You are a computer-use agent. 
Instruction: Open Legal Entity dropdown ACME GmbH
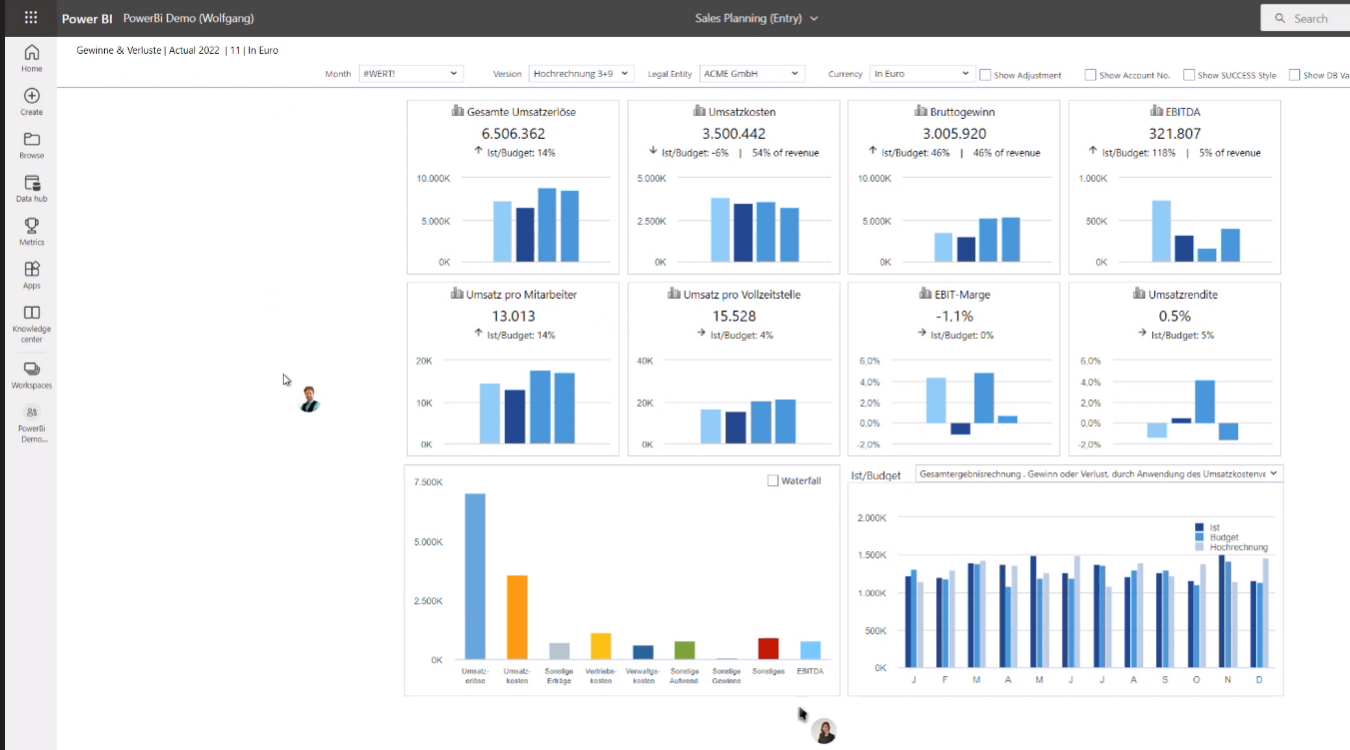[751, 74]
